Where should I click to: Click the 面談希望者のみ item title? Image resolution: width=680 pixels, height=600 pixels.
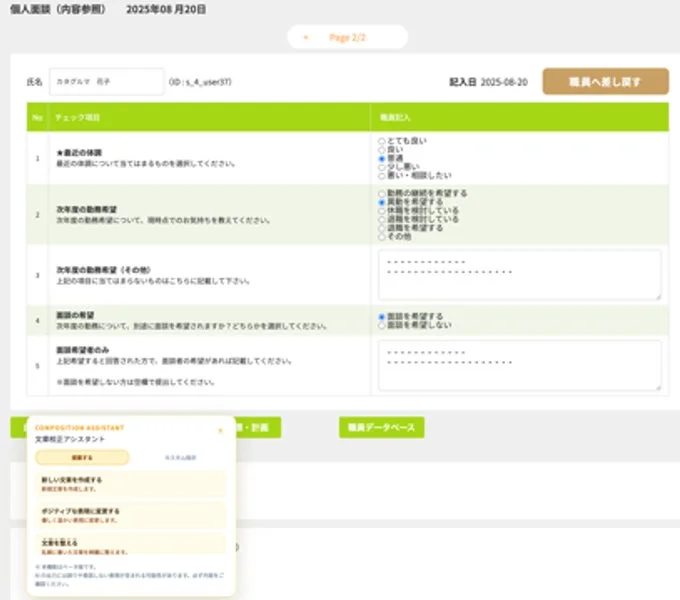pos(83,350)
